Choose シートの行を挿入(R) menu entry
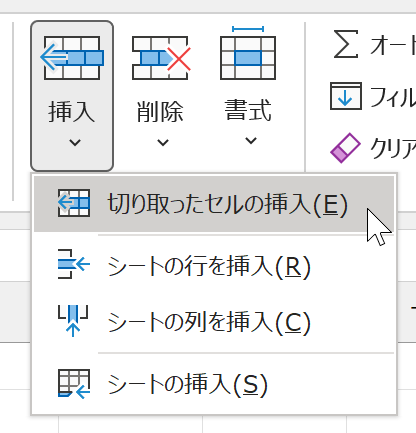The image size is (416, 433). click(214, 266)
